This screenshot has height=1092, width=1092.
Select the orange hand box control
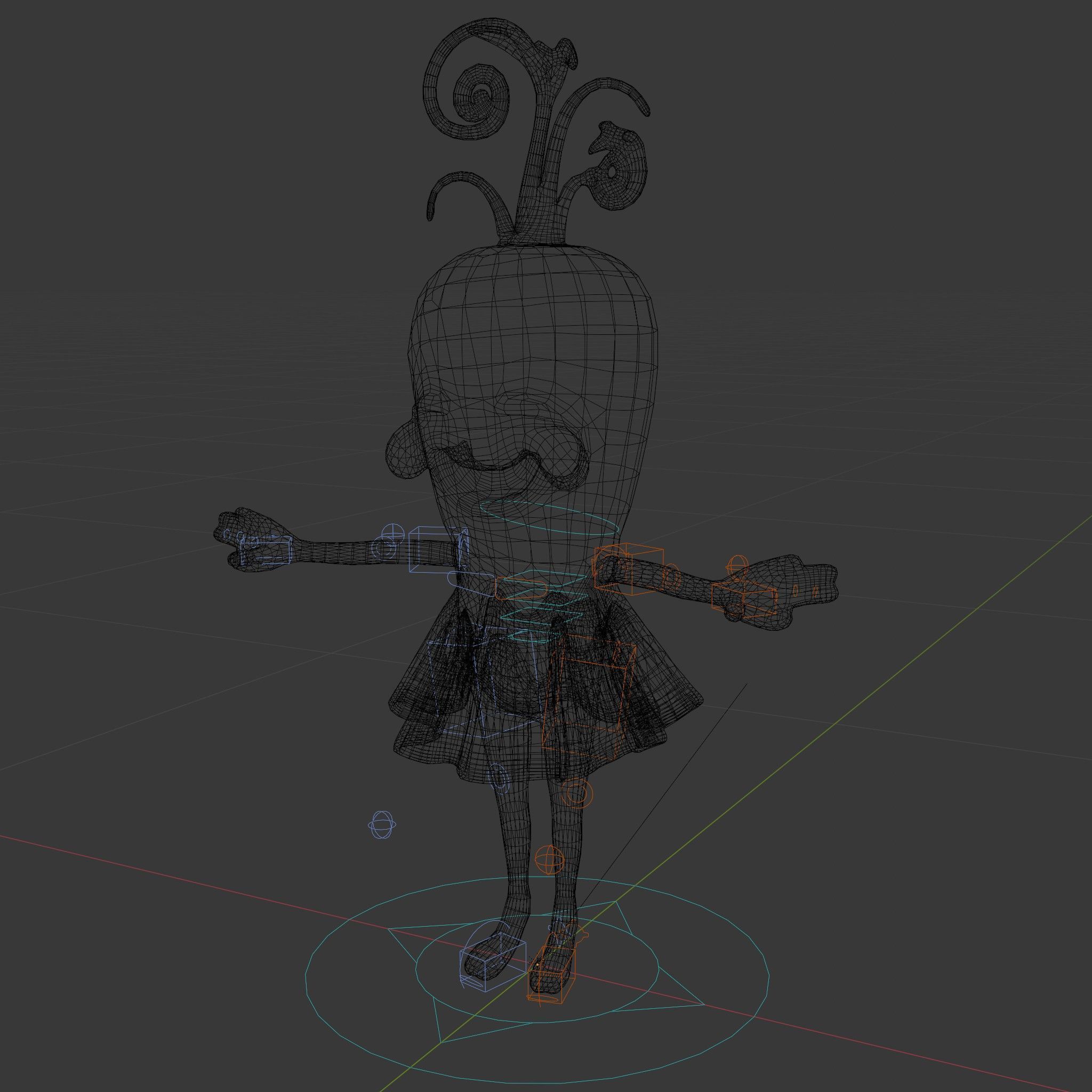(x=744, y=599)
